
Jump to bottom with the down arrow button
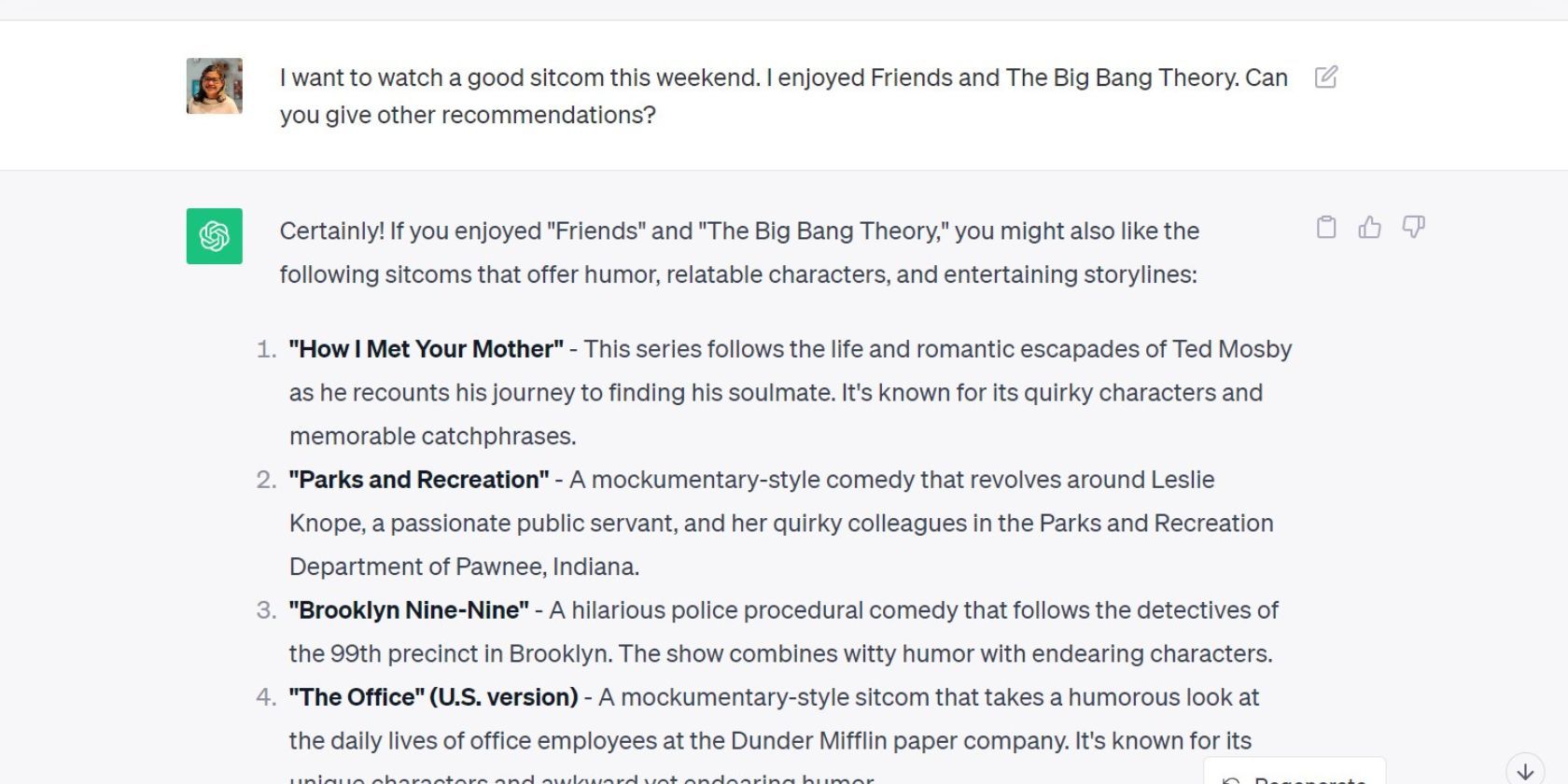tap(1525, 771)
